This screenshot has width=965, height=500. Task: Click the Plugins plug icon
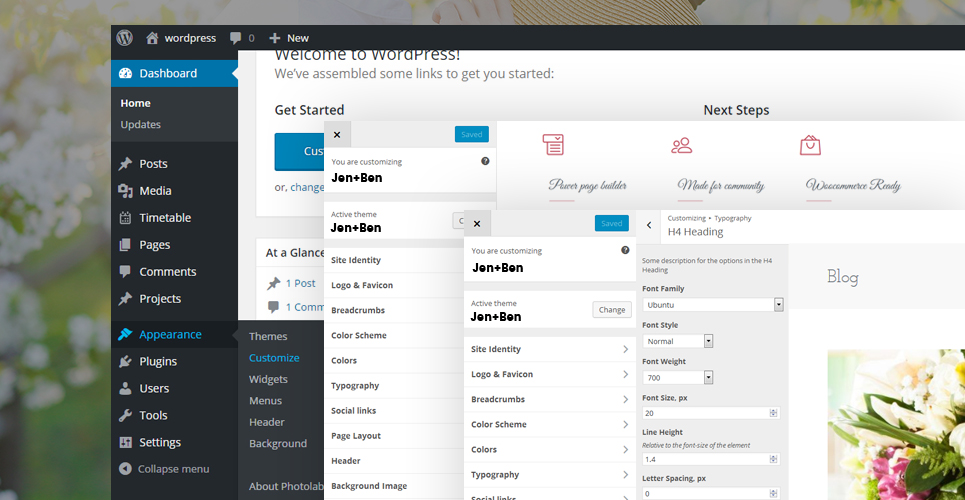click(x=126, y=361)
